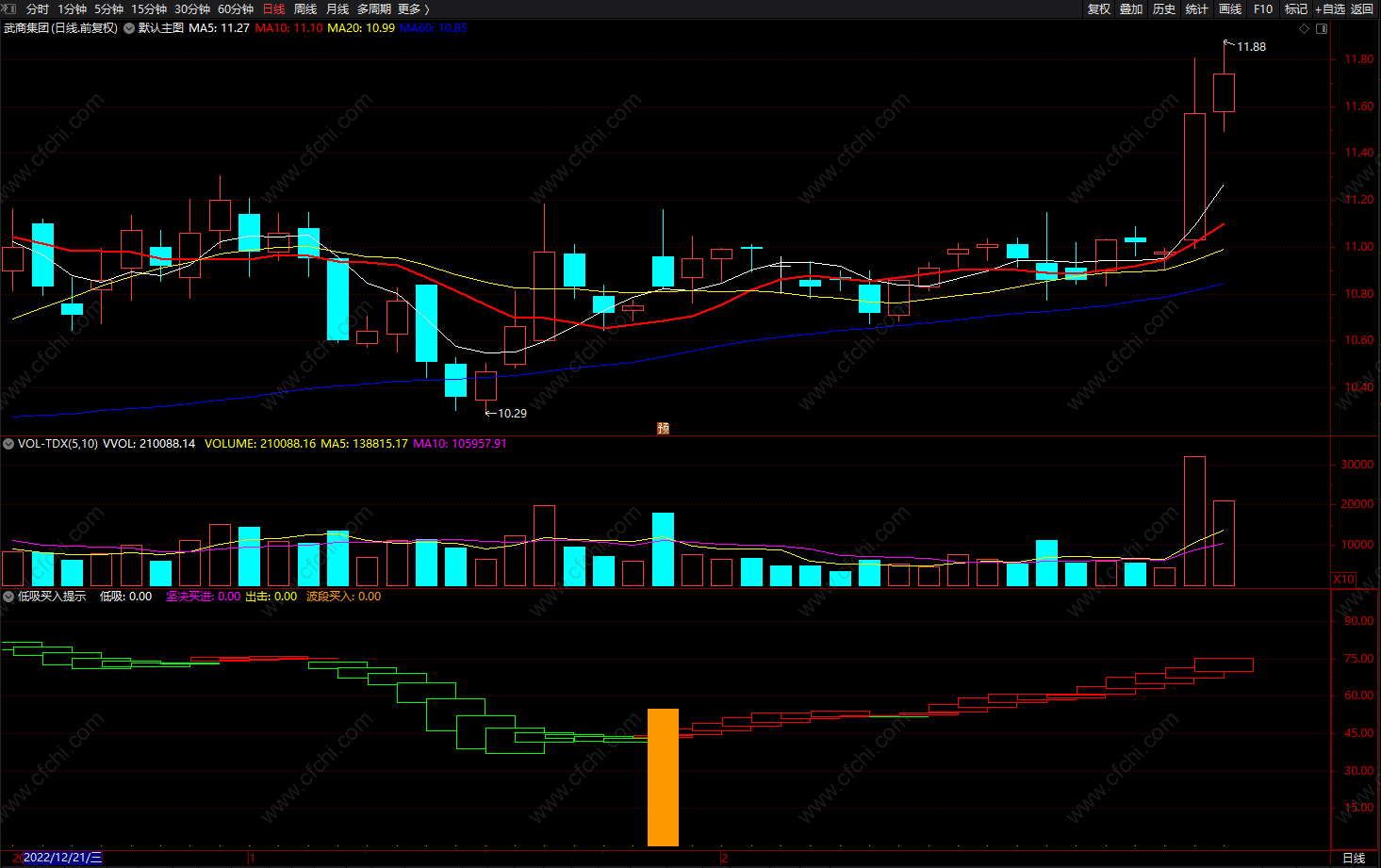Open the VOL-TDX indicator dropdown arrow
Image resolution: width=1381 pixels, height=868 pixels.
tap(8, 444)
